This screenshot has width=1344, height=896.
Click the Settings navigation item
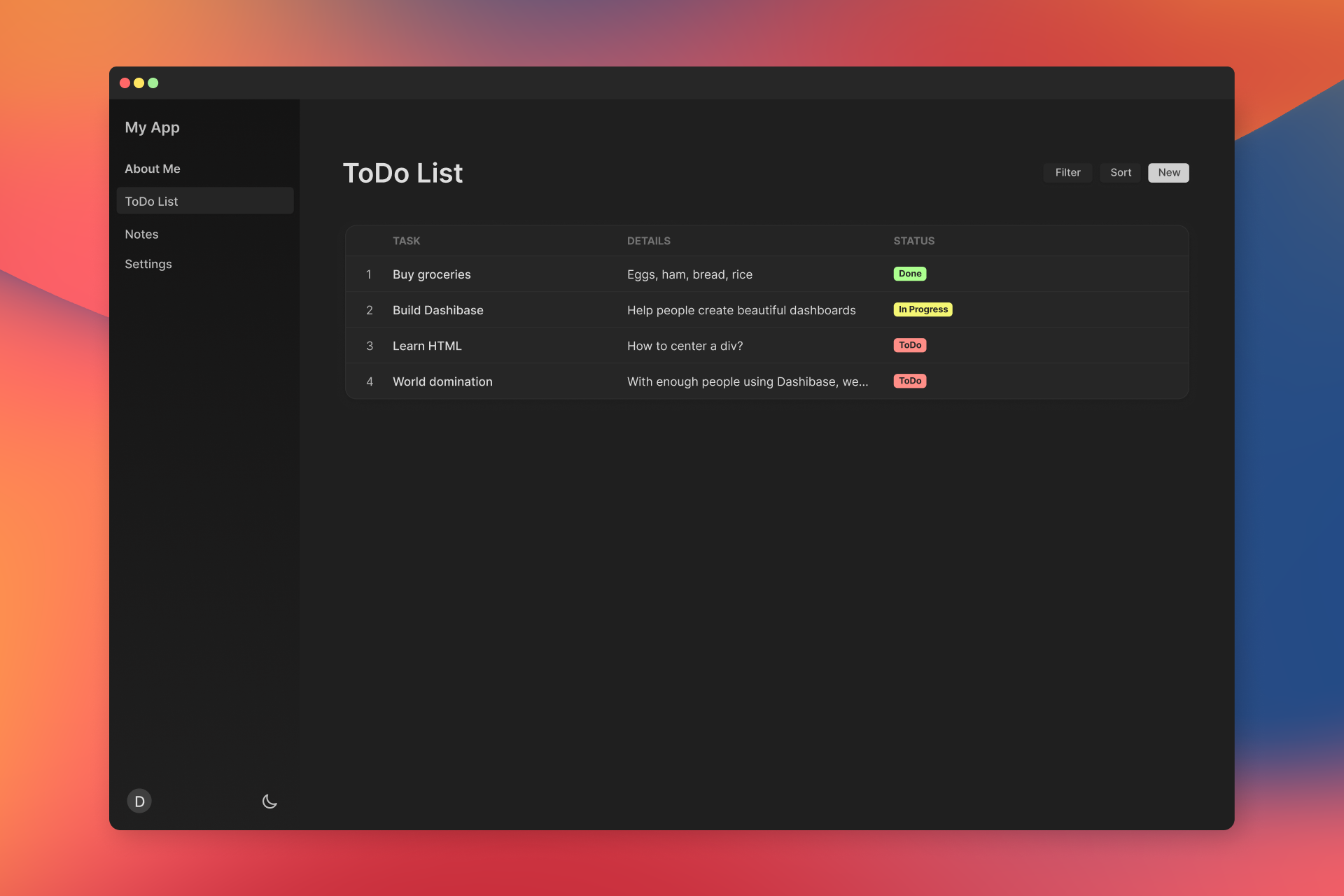148,264
